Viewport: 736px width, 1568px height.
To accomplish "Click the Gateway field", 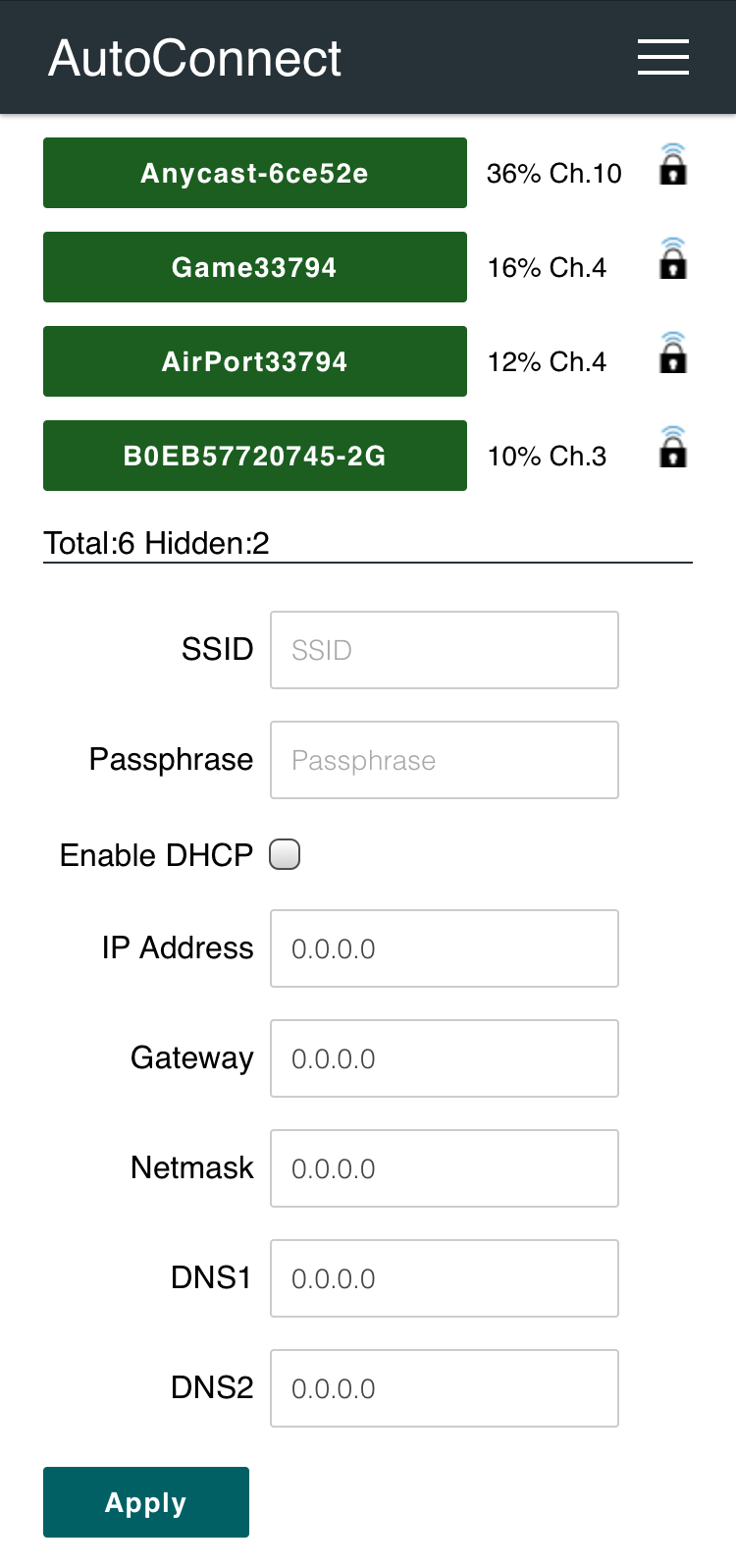I will tap(445, 1058).
